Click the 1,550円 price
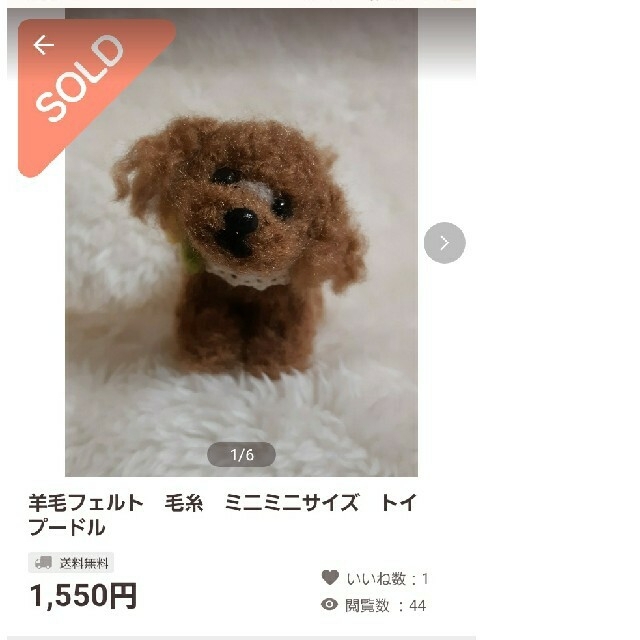This screenshot has height=640, width=640. (83, 596)
